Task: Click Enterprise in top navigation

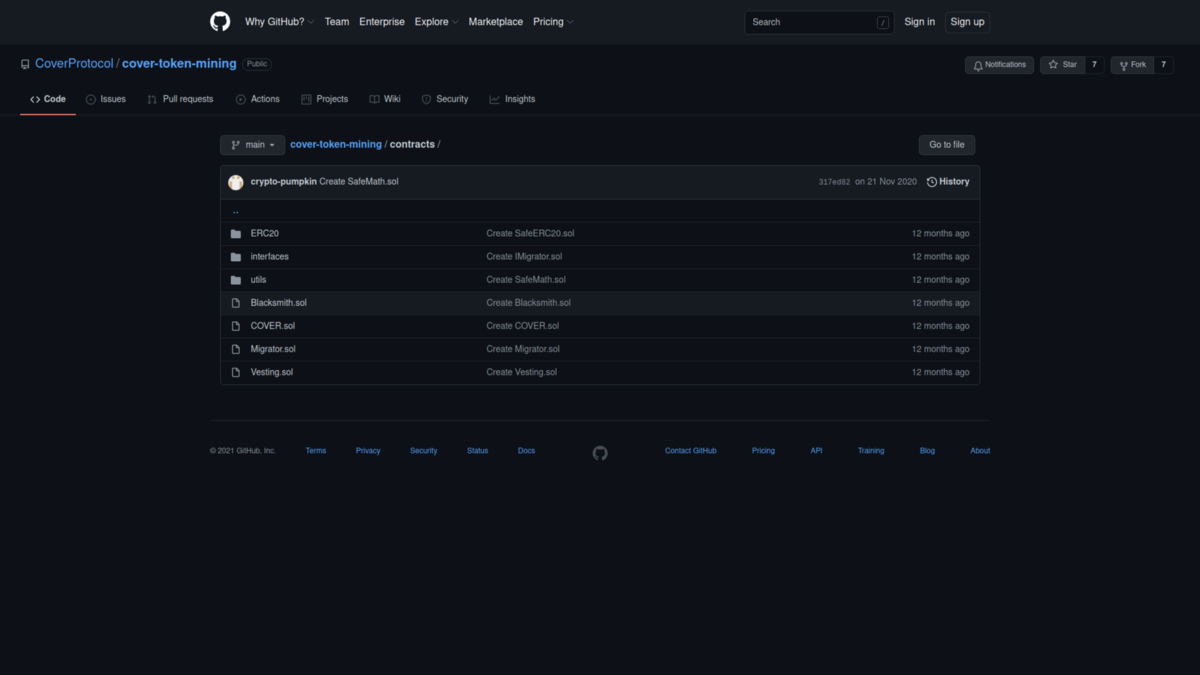Action: [x=382, y=22]
